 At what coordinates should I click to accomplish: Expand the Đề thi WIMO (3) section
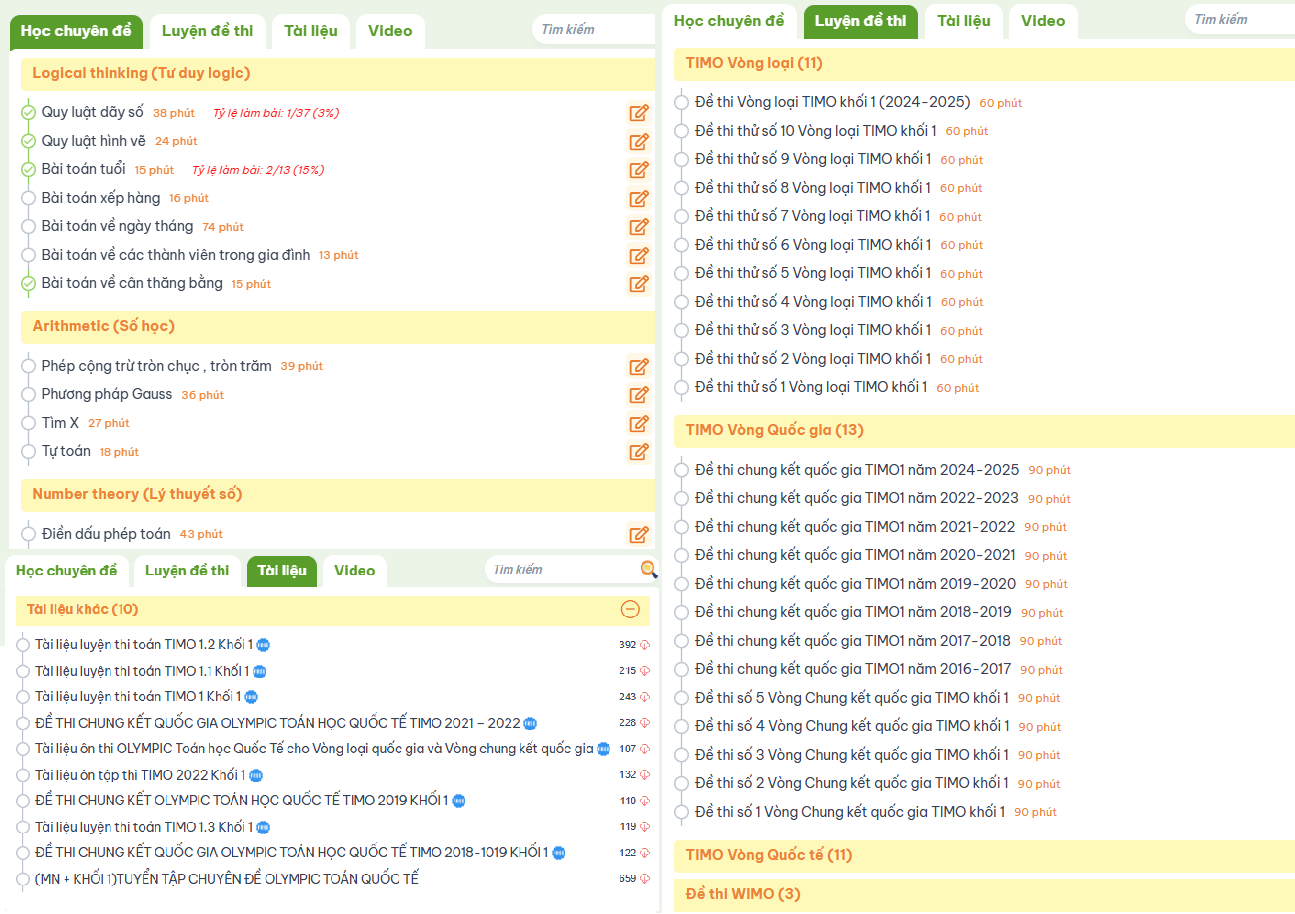[x=984, y=894]
